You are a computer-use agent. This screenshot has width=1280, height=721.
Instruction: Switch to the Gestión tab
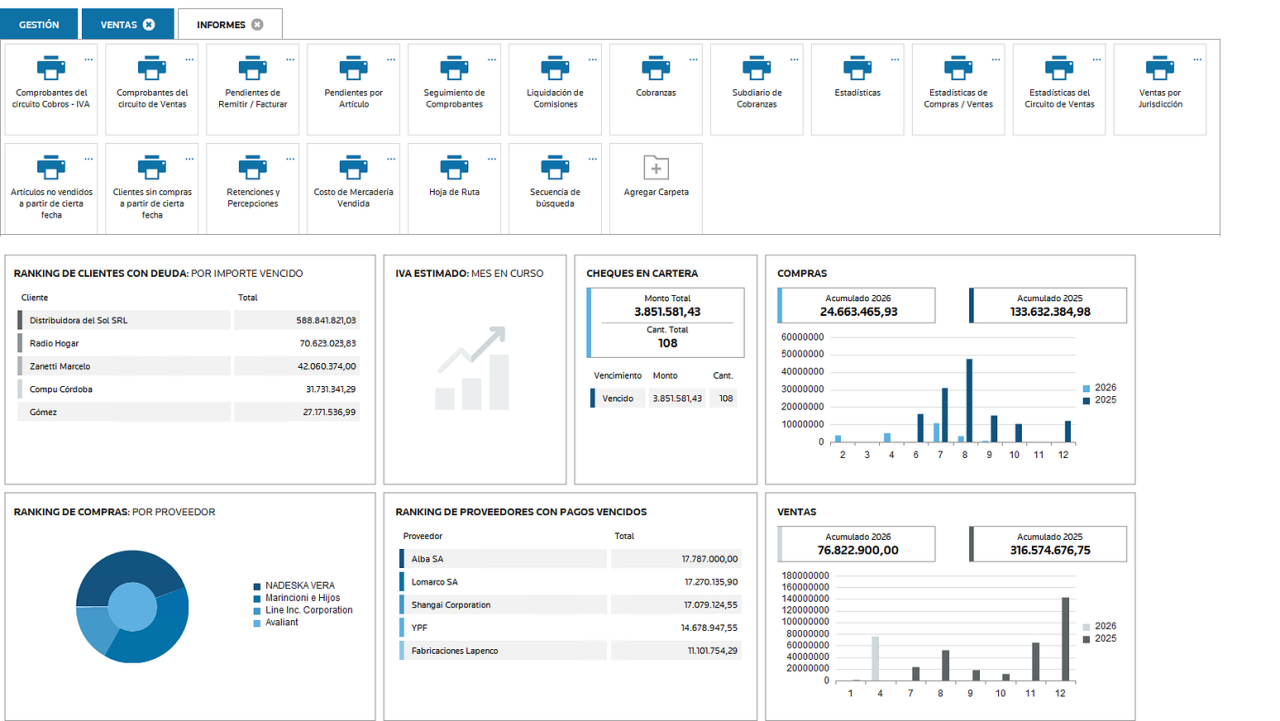(39, 24)
